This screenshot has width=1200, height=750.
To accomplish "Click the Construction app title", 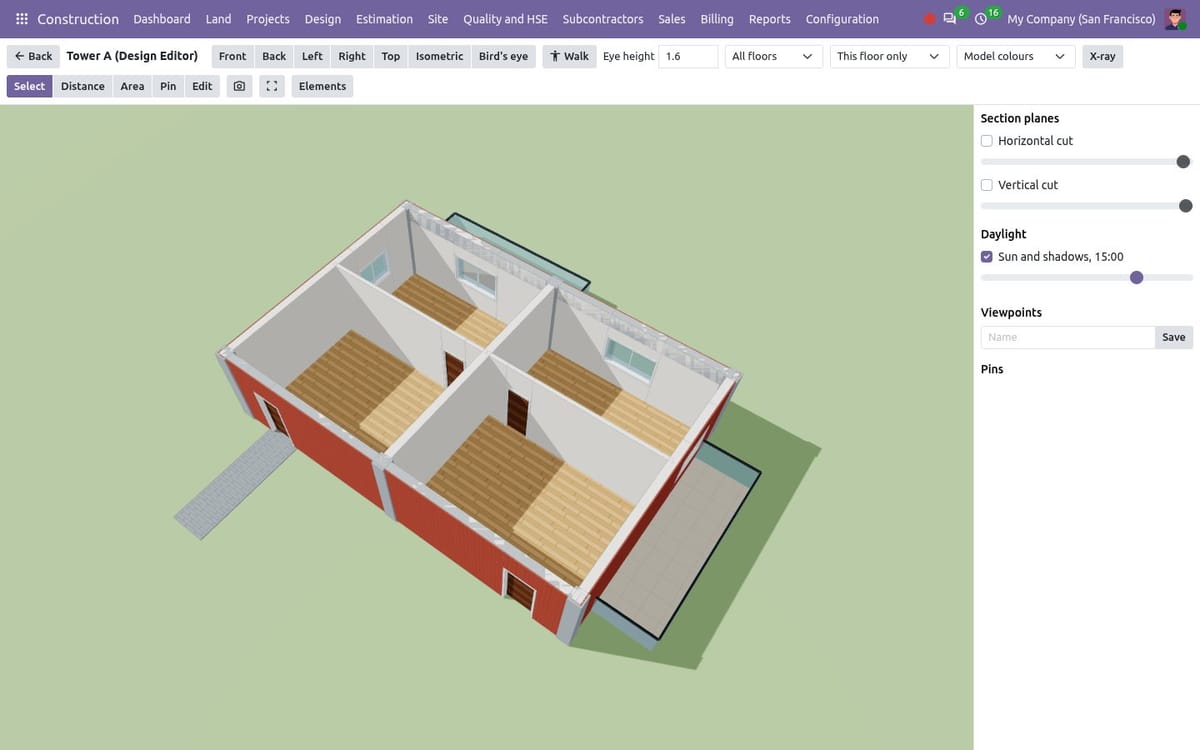I will pyautogui.click(x=78, y=19).
